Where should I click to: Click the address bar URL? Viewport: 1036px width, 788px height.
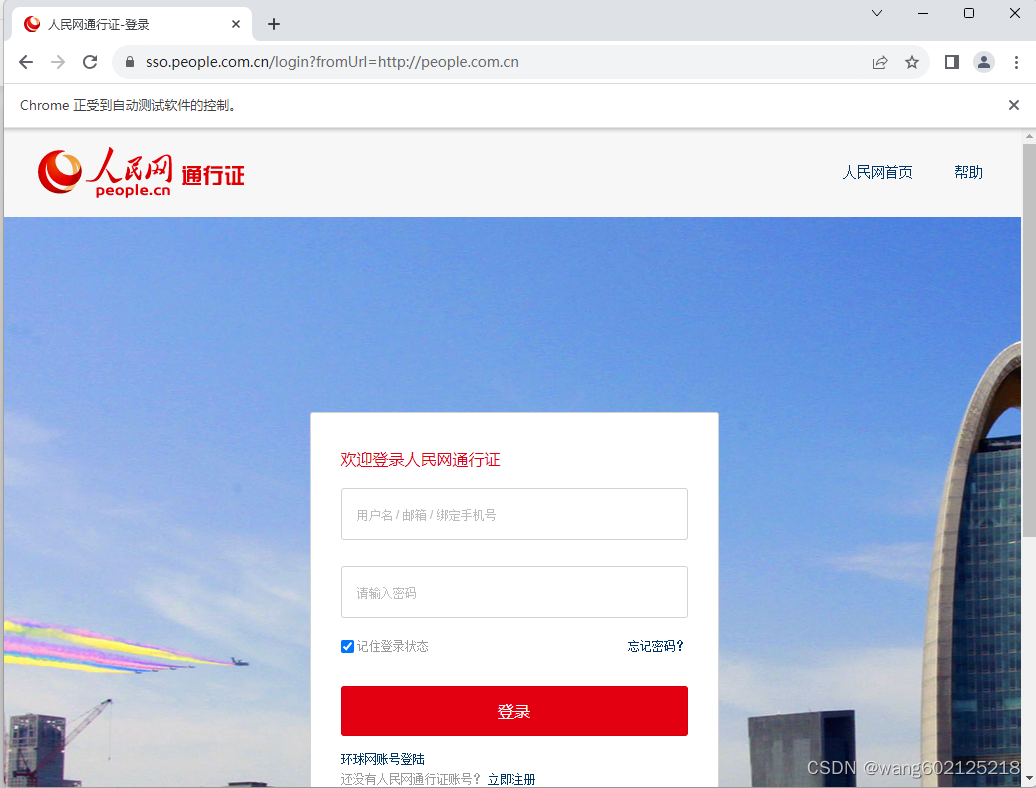(x=332, y=62)
